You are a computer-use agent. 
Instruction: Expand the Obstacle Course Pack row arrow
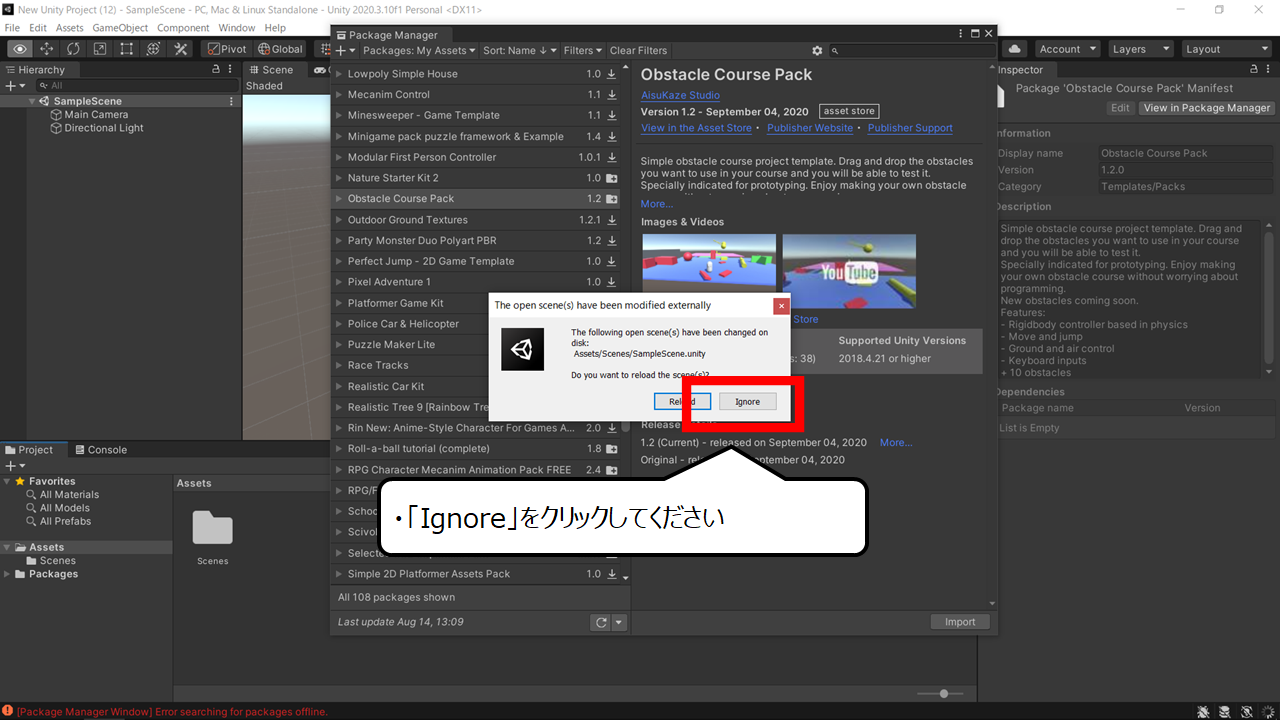point(339,199)
